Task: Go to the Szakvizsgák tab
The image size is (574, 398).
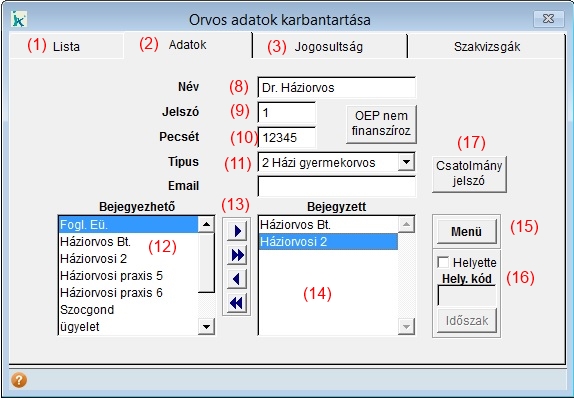Action: point(487,47)
